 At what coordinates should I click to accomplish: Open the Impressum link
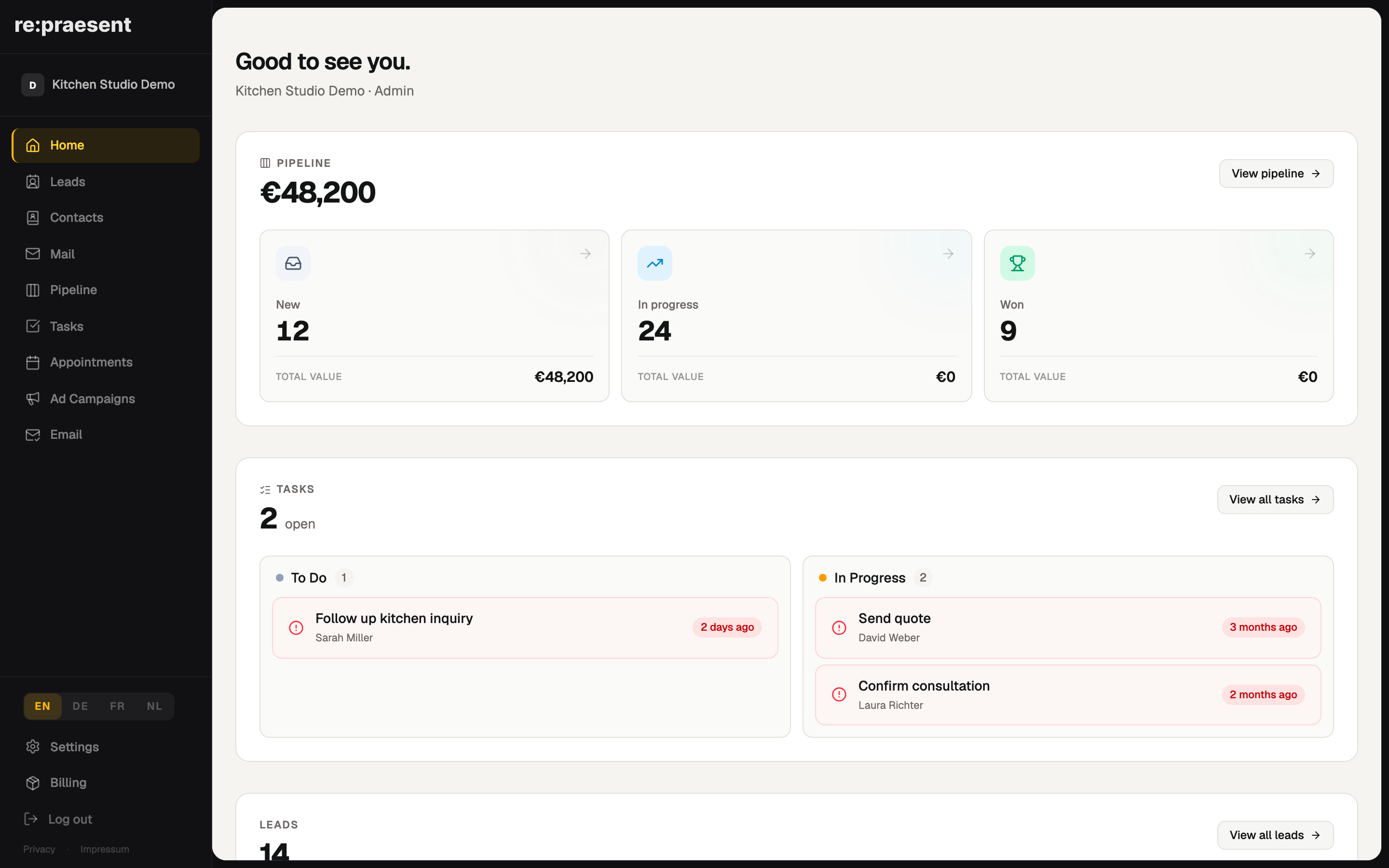(x=105, y=849)
